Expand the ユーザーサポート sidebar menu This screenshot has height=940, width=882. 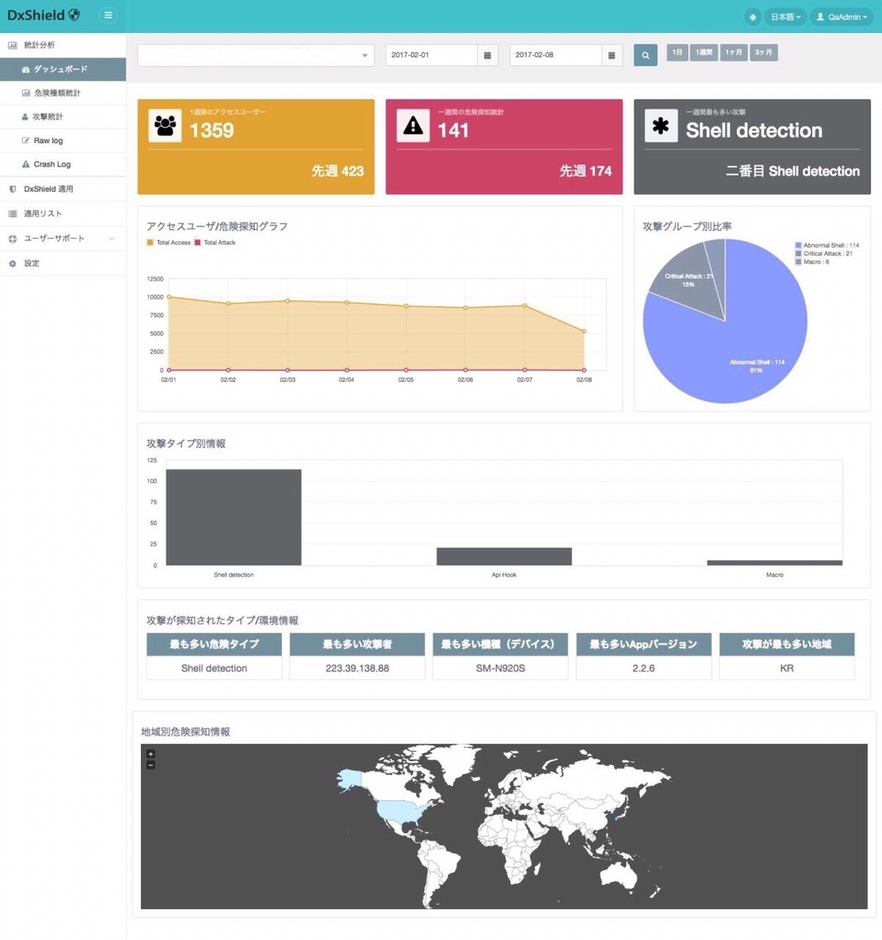tap(62, 239)
